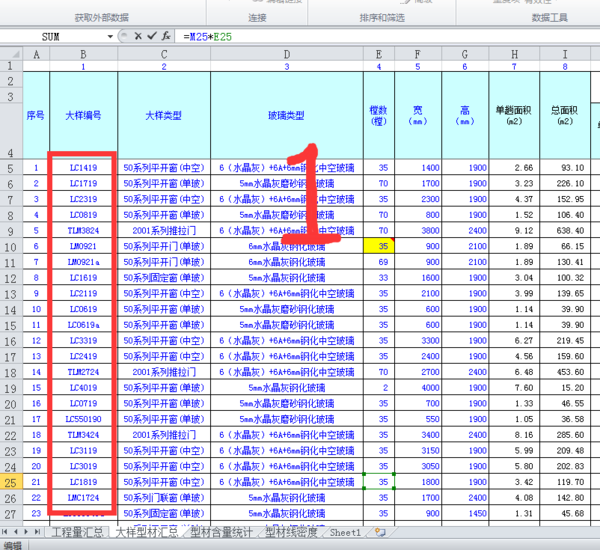This screenshot has height=550, width=600.
Task: Click the yellow highlighted cell E10
Action: 379,246
